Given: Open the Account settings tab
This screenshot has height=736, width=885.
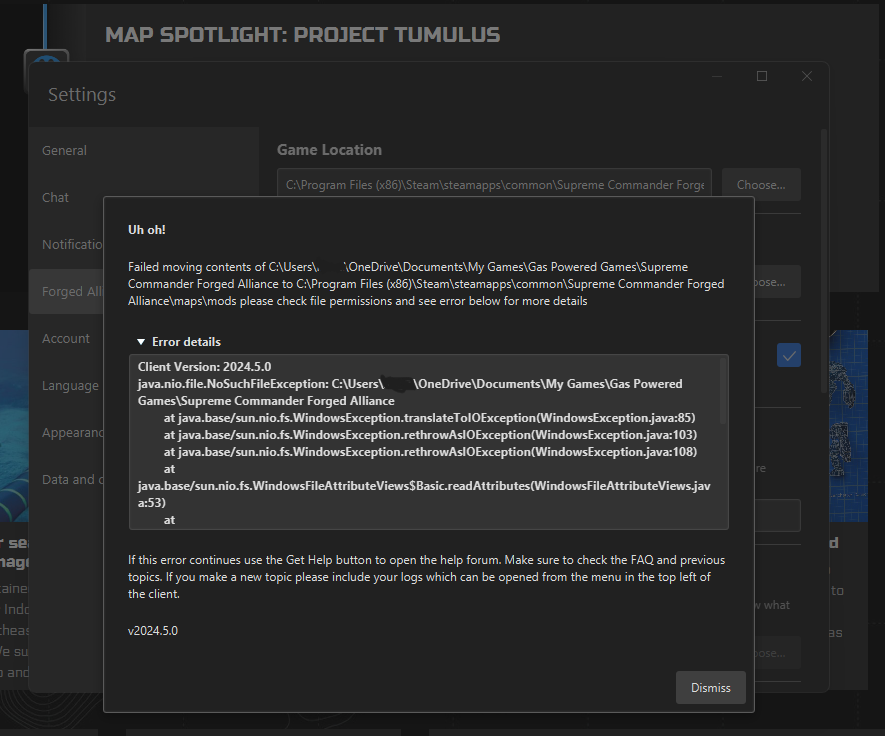Looking at the screenshot, I should [65, 339].
